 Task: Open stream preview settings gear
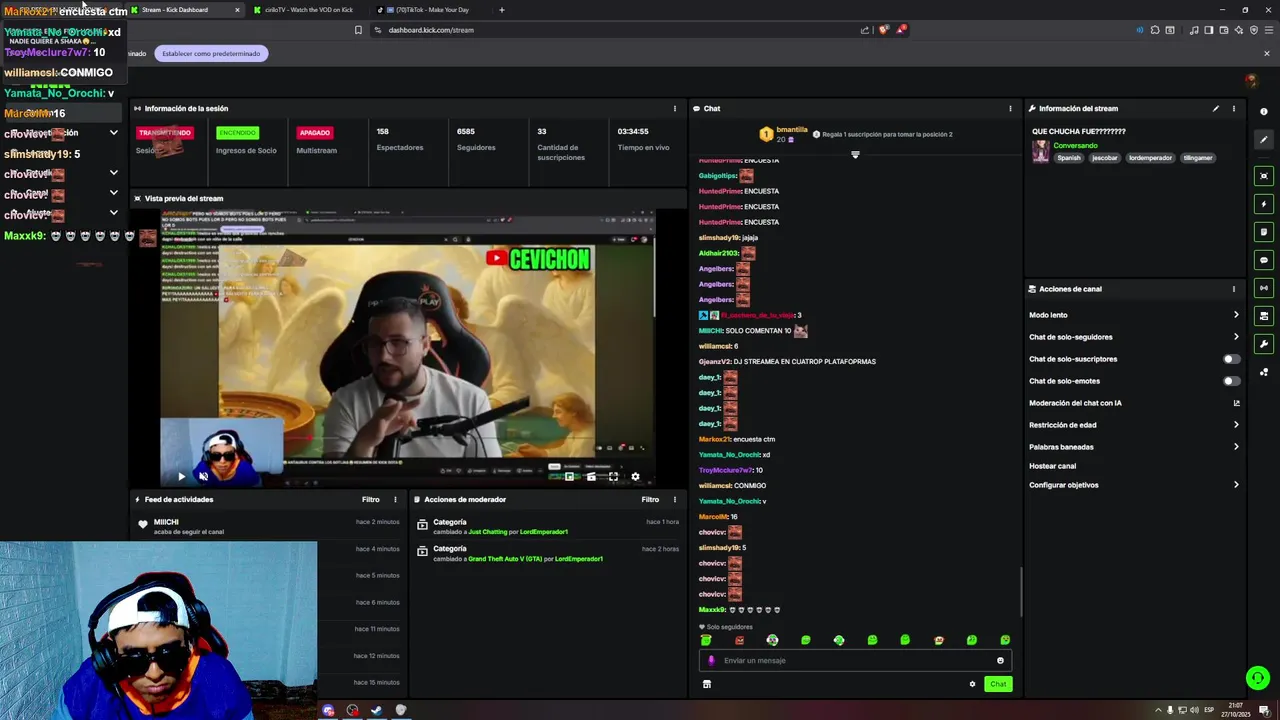point(635,476)
